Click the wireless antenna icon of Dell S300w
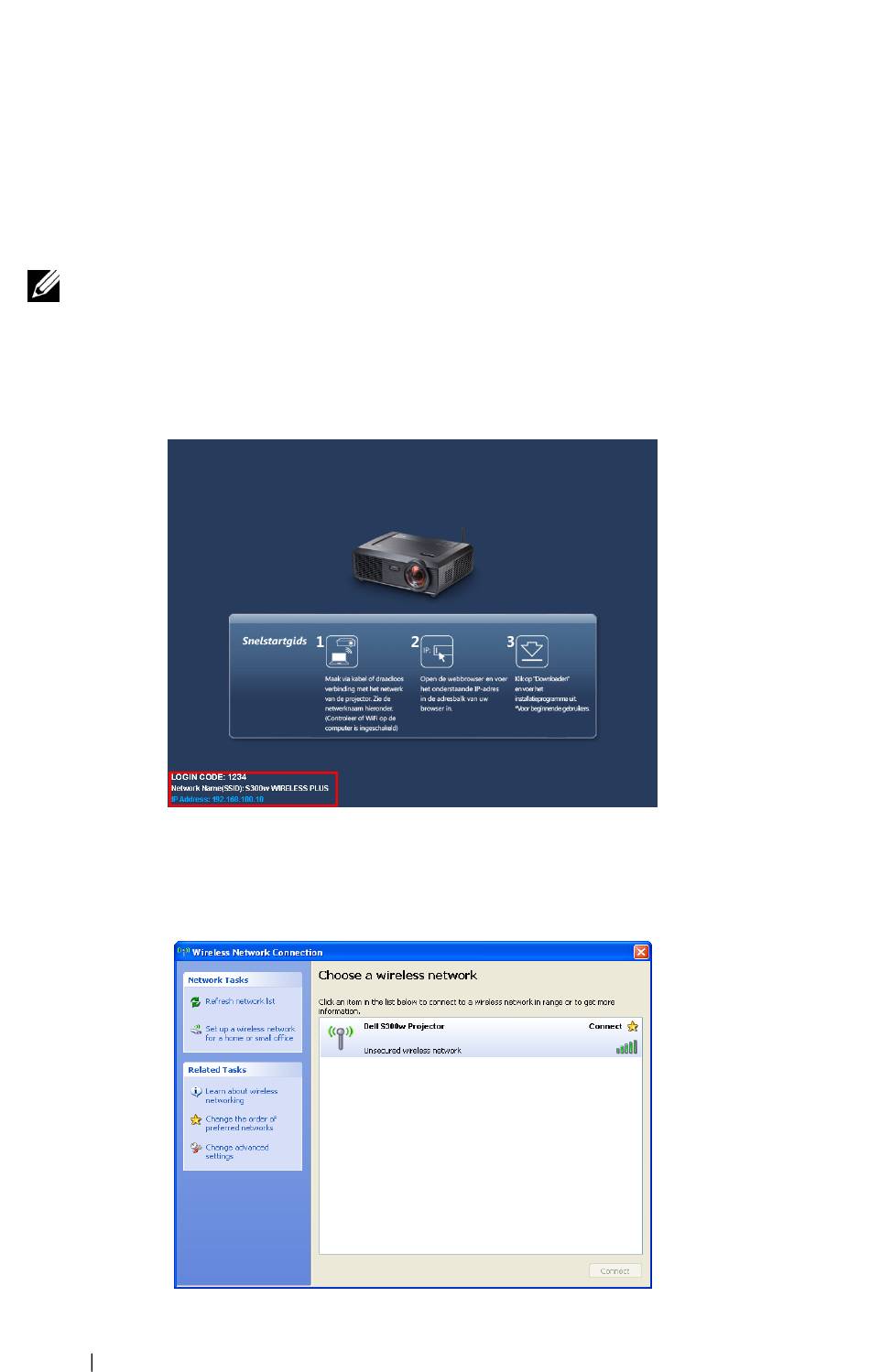The image size is (870, 1372). pyautogui.click(x=341, y=1038)
